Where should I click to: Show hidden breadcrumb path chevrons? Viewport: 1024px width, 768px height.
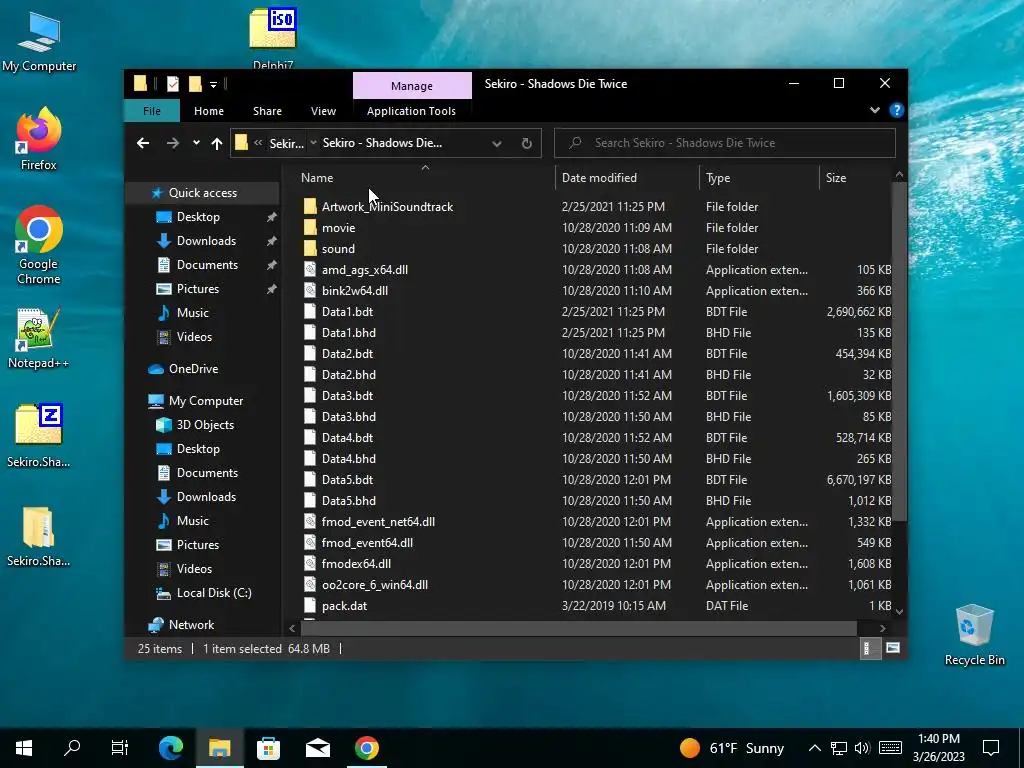(x=258, y=143)
